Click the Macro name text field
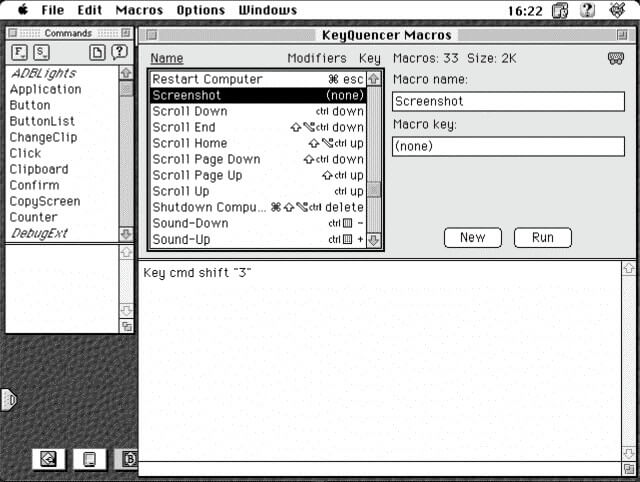The width and height of the screenshot is (640, 482). [x=508, y=101]
